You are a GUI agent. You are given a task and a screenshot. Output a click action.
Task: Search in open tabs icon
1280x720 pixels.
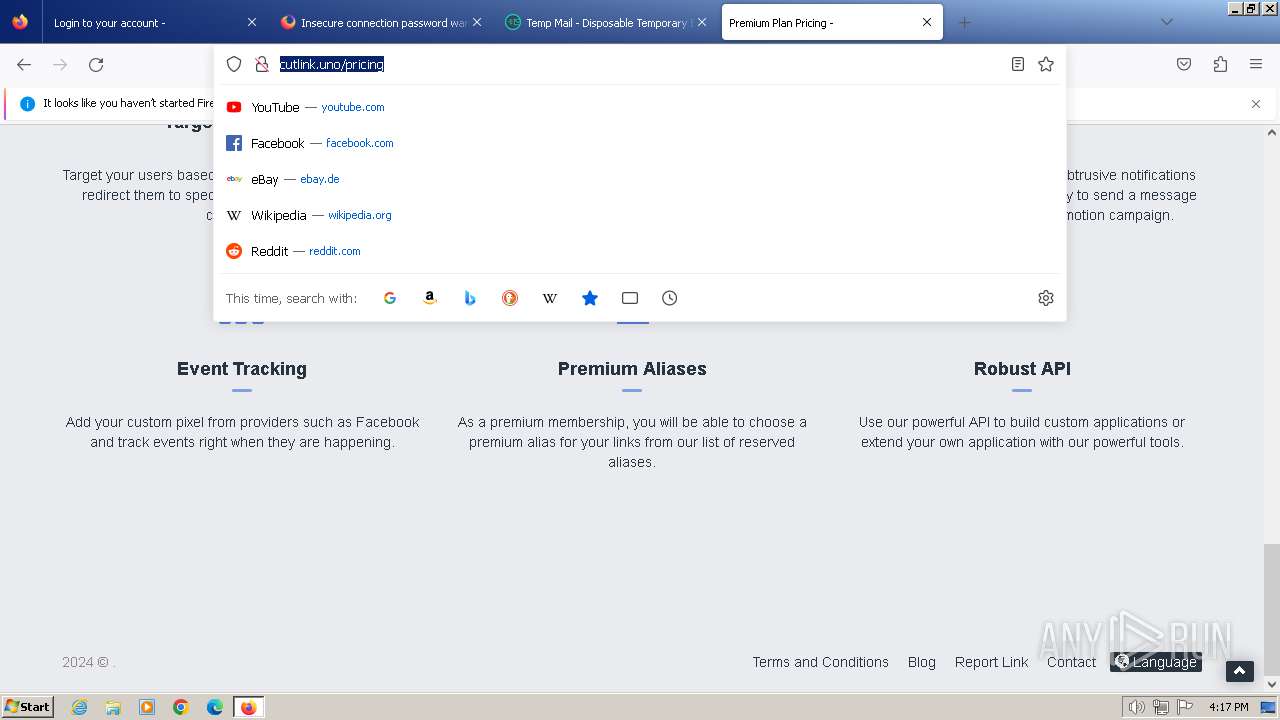tap(630, 298)
